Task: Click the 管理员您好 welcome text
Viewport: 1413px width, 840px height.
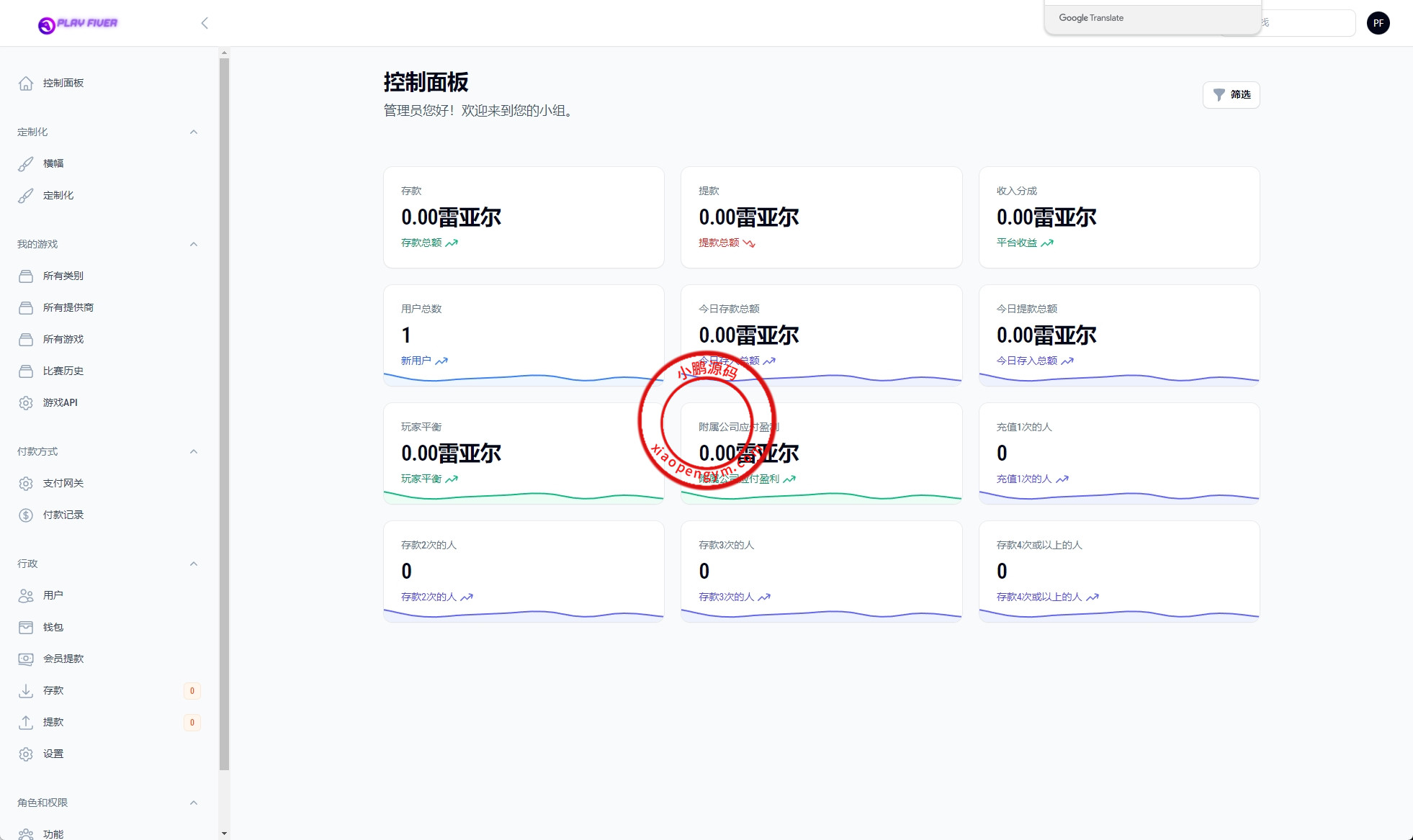Action: 480,111
